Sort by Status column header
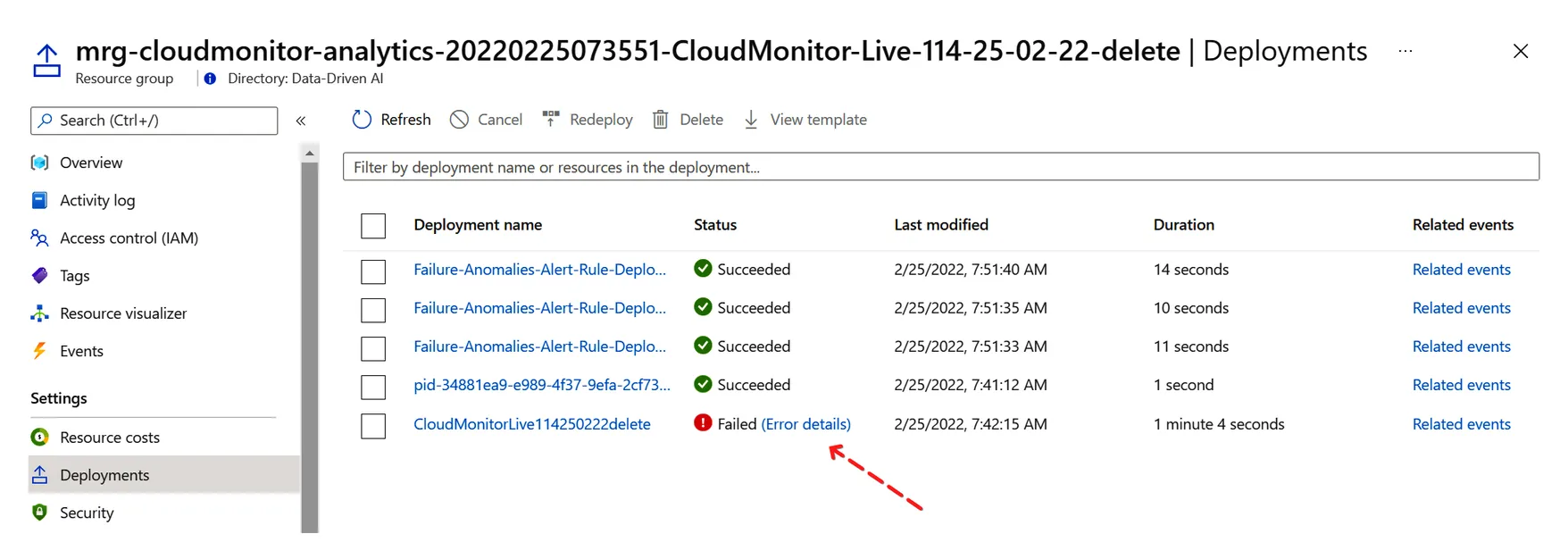1568x559 pixels. pos(715,225)
